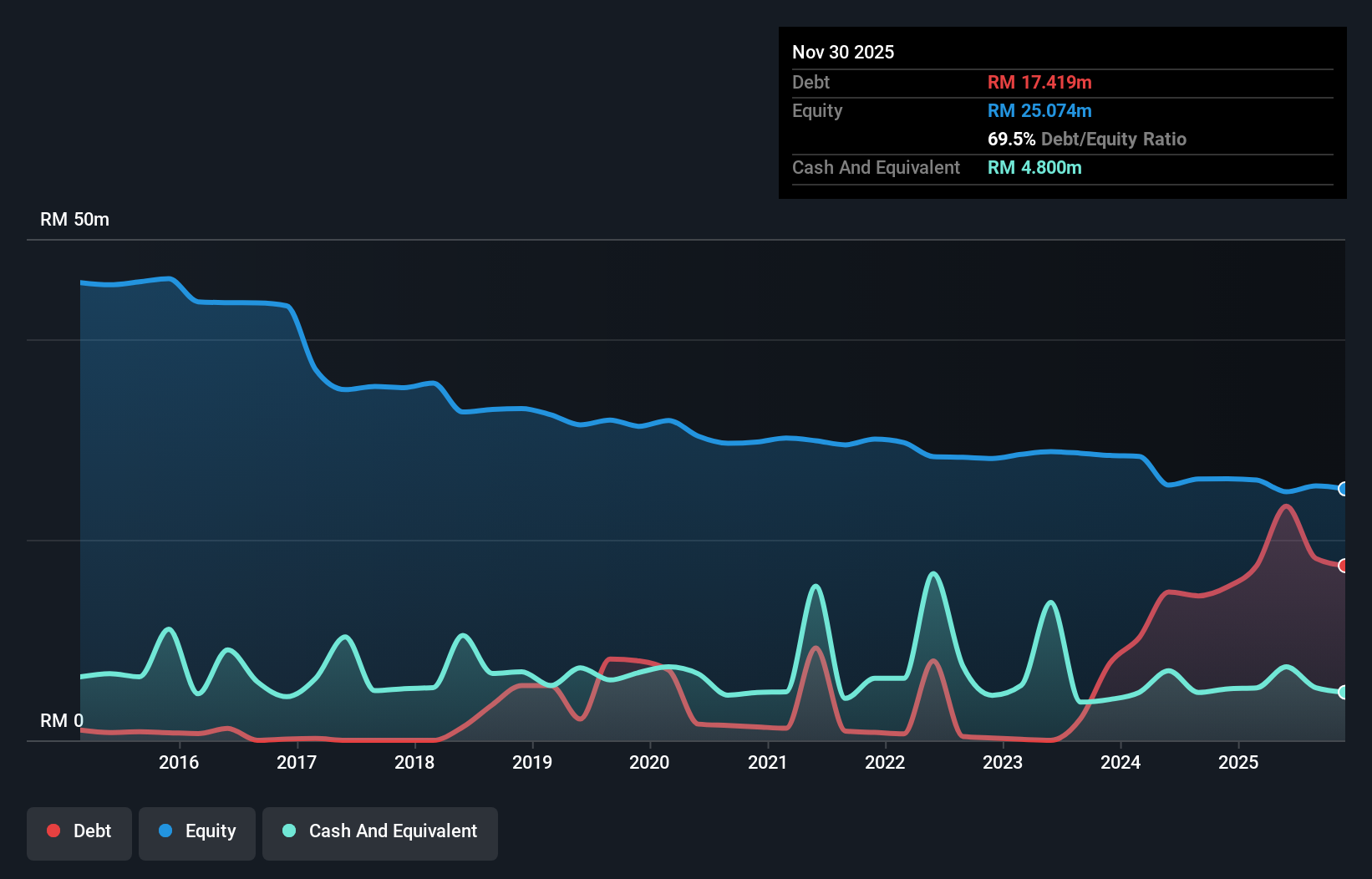1372x879 pixels.
Task: Click the 2022 x-axis label
Action: click(x=885, y=762)
